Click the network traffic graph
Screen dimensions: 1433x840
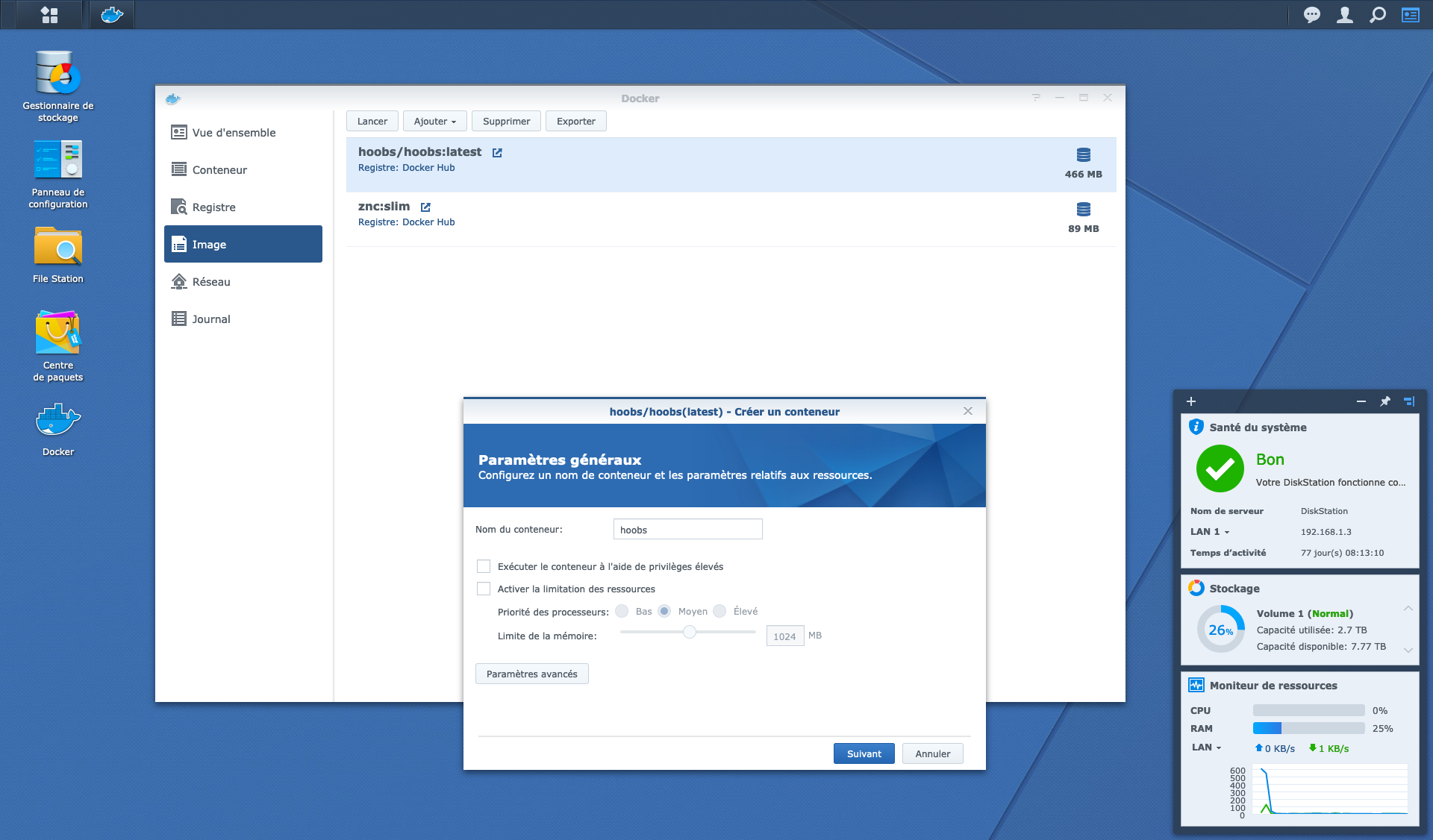coord(1331,790)
